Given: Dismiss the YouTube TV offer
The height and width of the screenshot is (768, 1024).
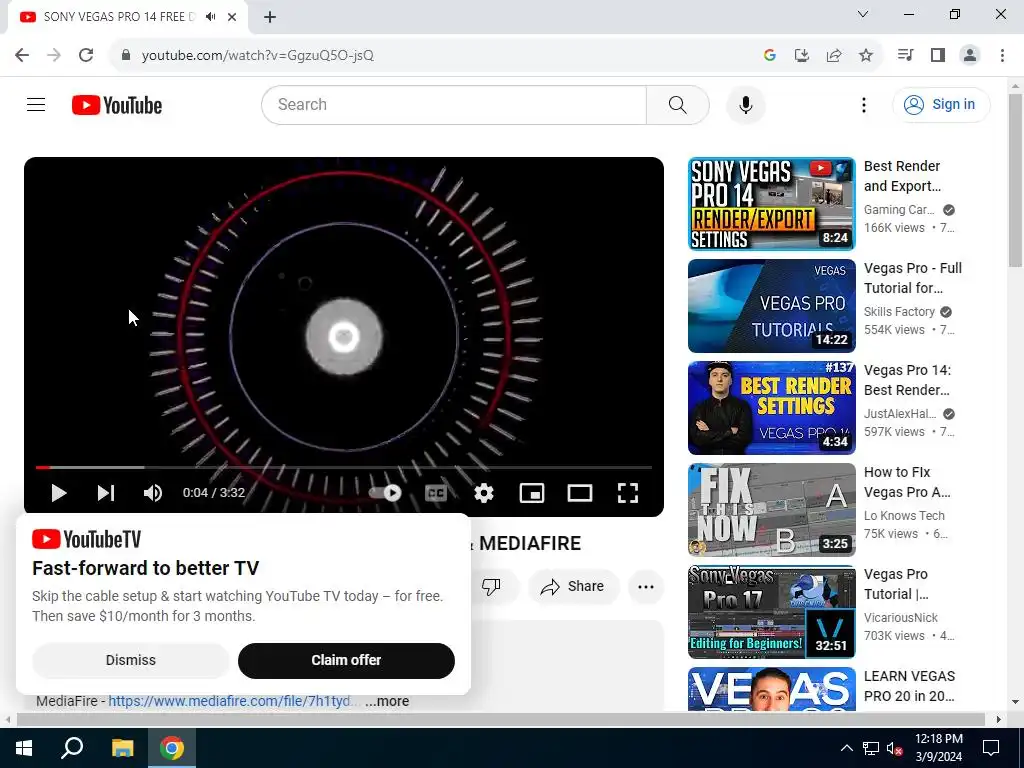Looking at the screenshot, I should point(131,660).
